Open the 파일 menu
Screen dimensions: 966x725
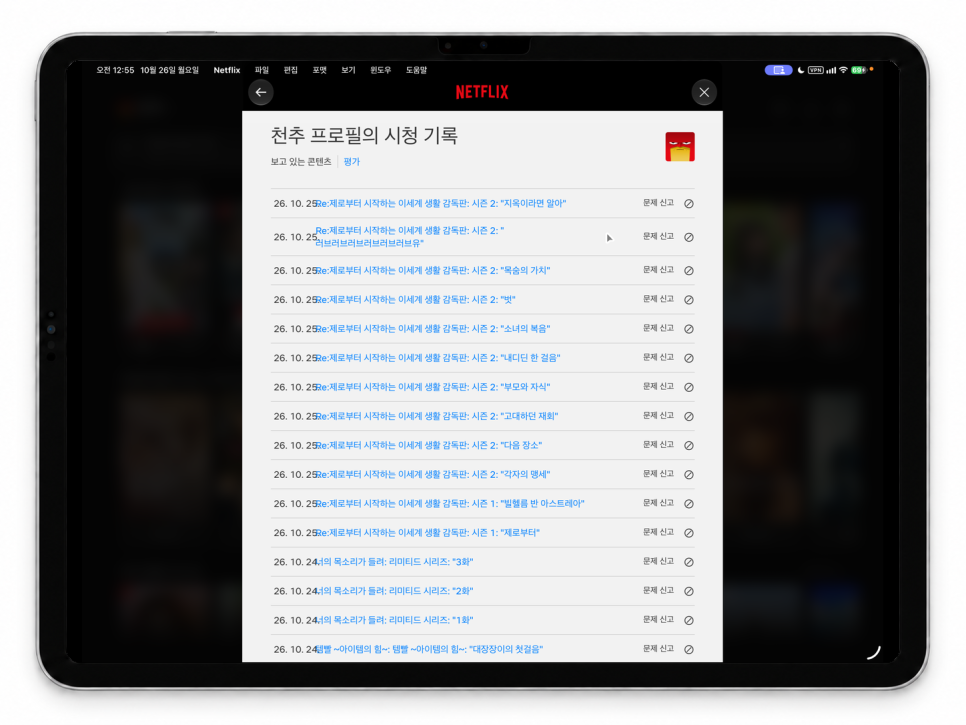click(262, 70)
